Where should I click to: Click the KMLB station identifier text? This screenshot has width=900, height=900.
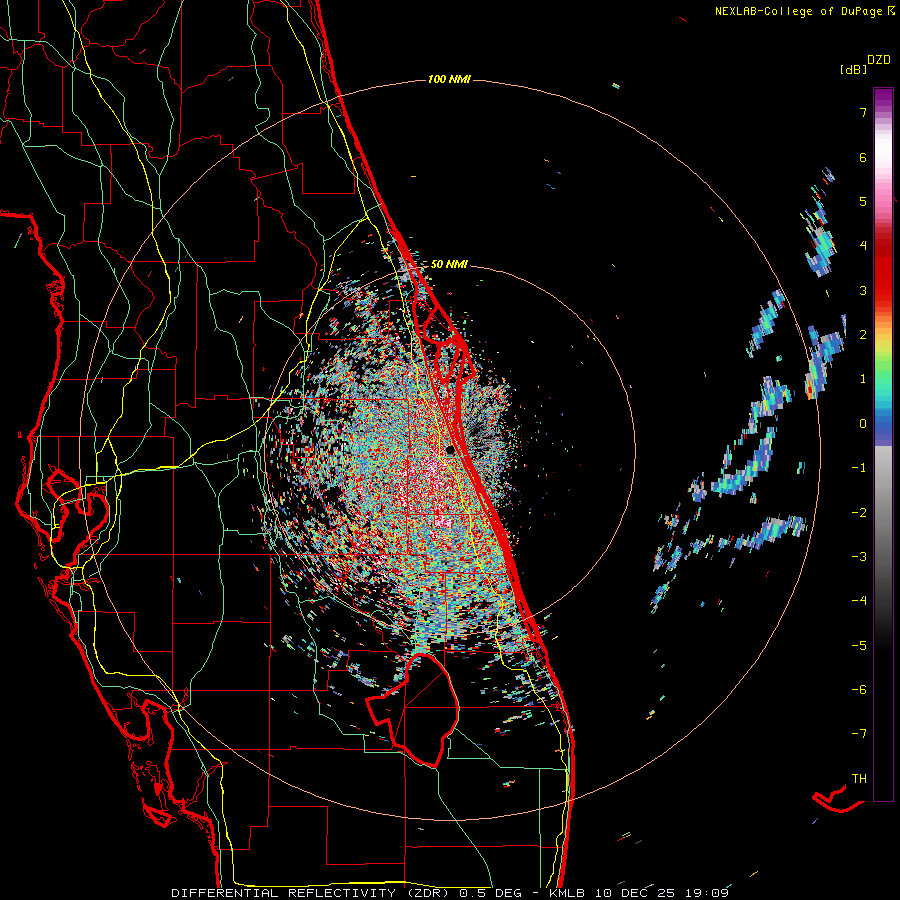click(567, 893)
